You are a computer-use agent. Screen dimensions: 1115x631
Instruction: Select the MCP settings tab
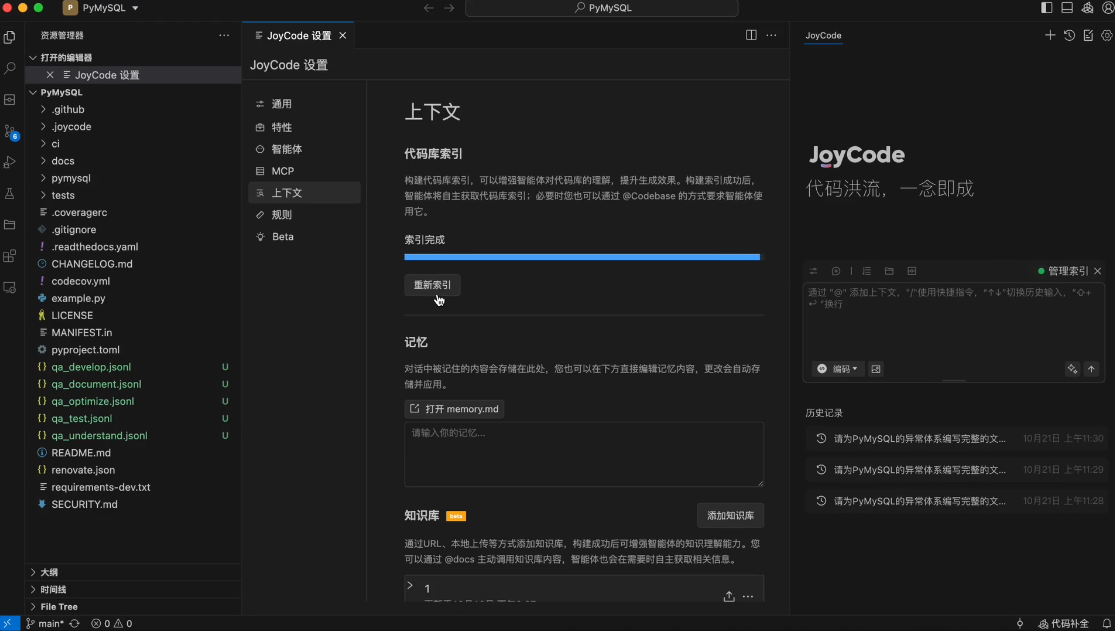pyautogui.click(x=304, y=171)
